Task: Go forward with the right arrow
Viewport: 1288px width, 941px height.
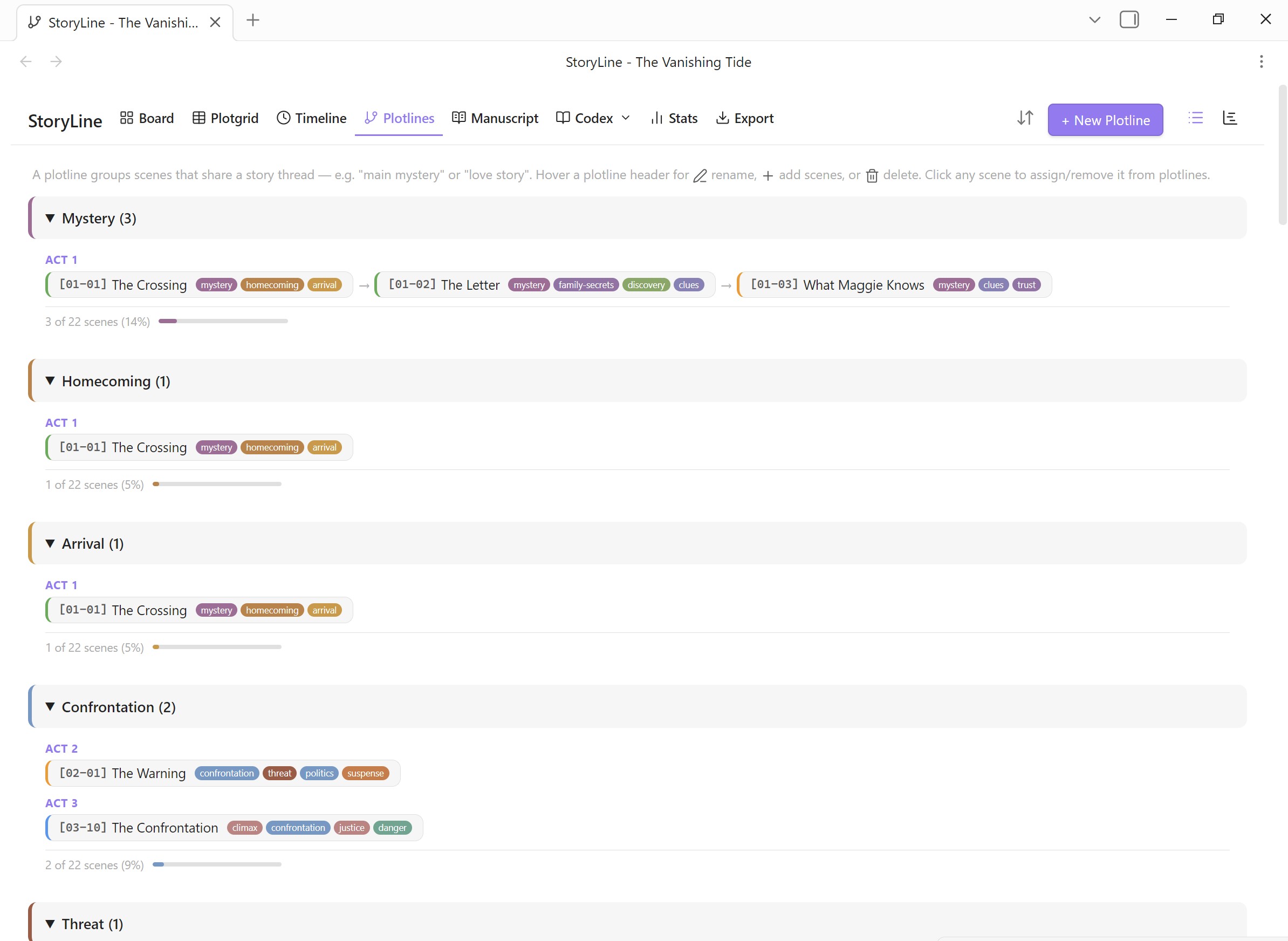Action: [56, 62]
